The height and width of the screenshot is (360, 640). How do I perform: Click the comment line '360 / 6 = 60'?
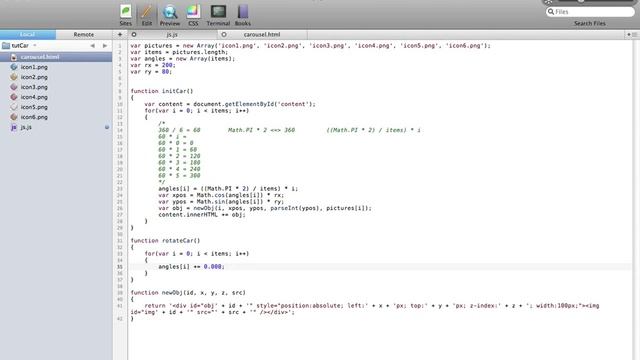pos(179,130)
